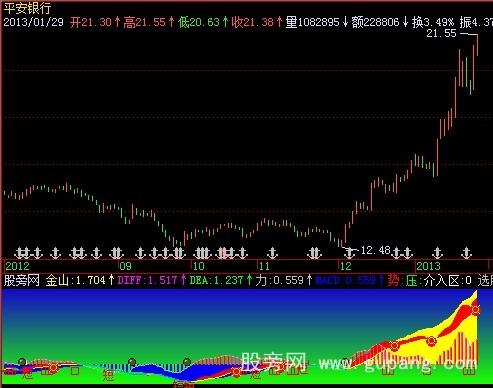Click the 11 month label on time axis
Image resolution: width=493 pixels, height=388 pixels.
[264, 266]
